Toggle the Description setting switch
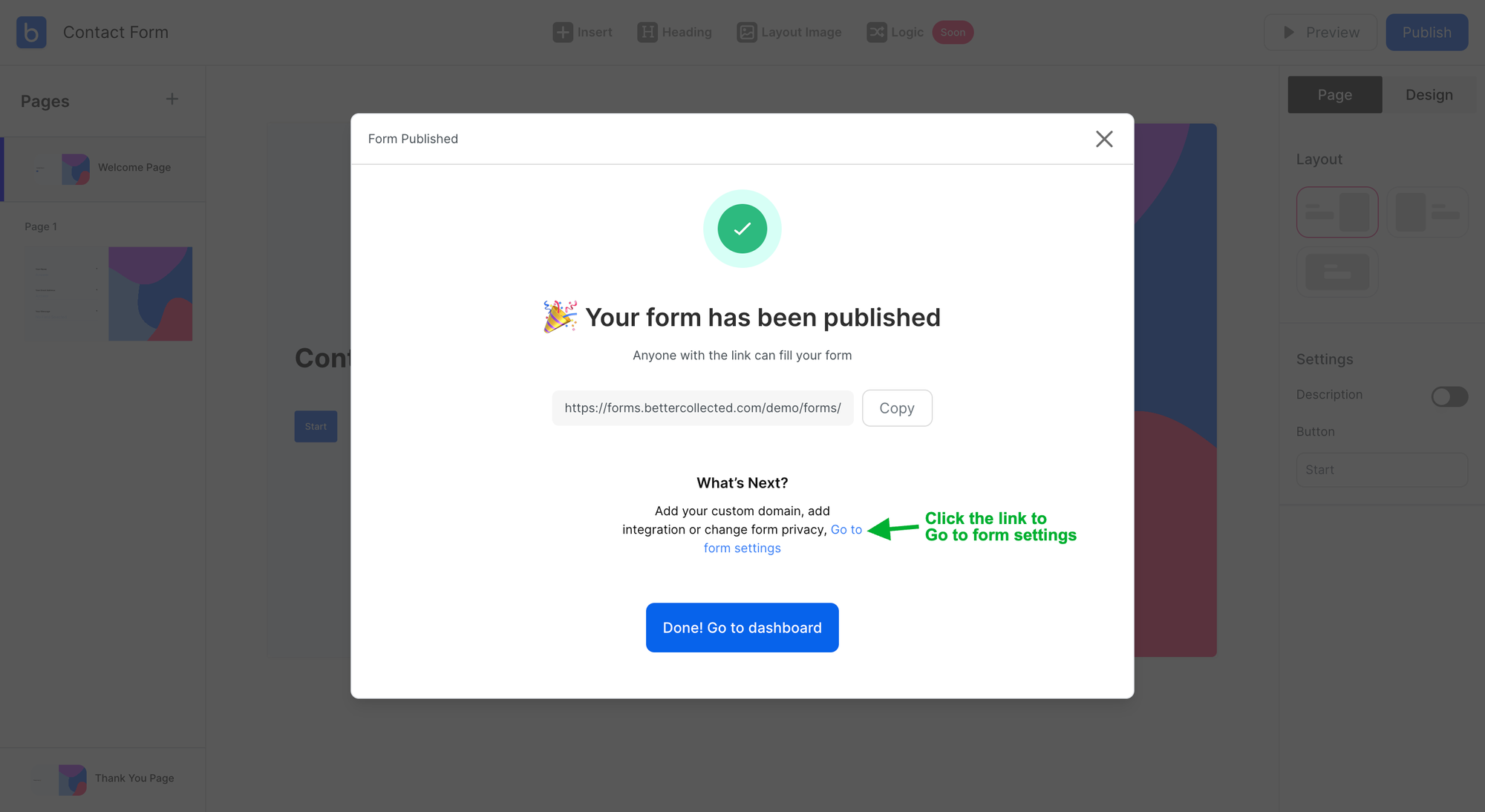The width and height of the screenshot is (1485, 812). click(x=1449, y=394)
